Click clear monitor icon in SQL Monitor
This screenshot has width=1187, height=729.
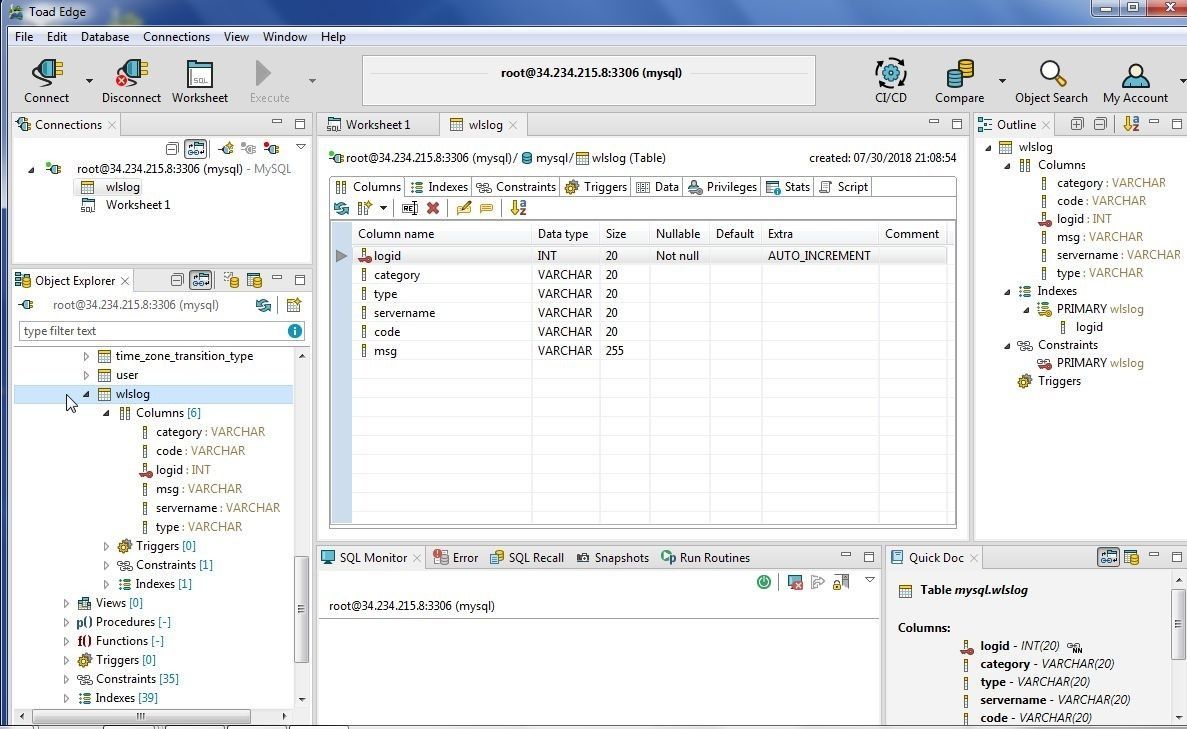pyautogui.click(x=795, y=581)
